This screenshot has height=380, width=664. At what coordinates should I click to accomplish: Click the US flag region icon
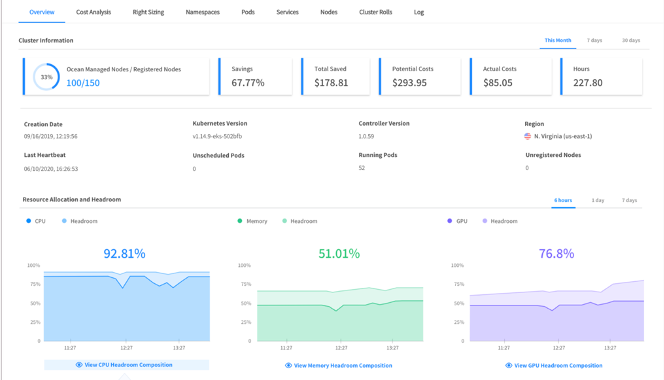click(x=527, y=136)
